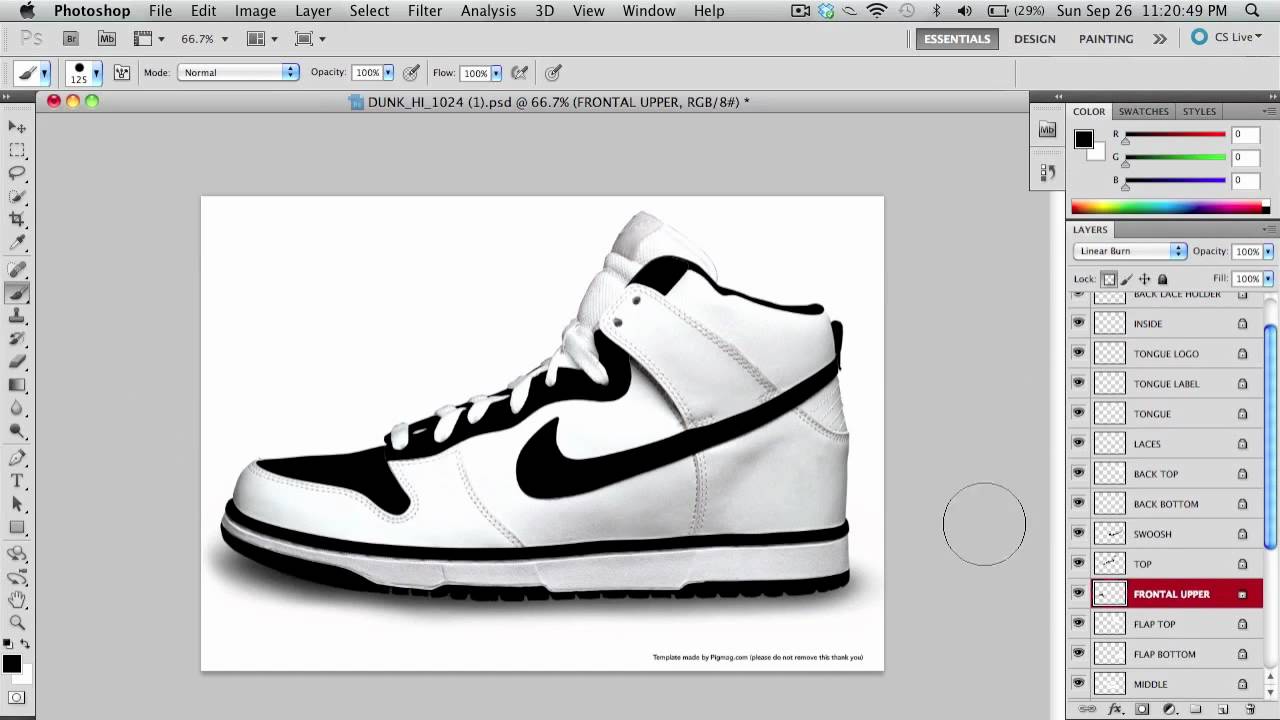
Task: Select the Path Selection tool
Action: [17, 505]
